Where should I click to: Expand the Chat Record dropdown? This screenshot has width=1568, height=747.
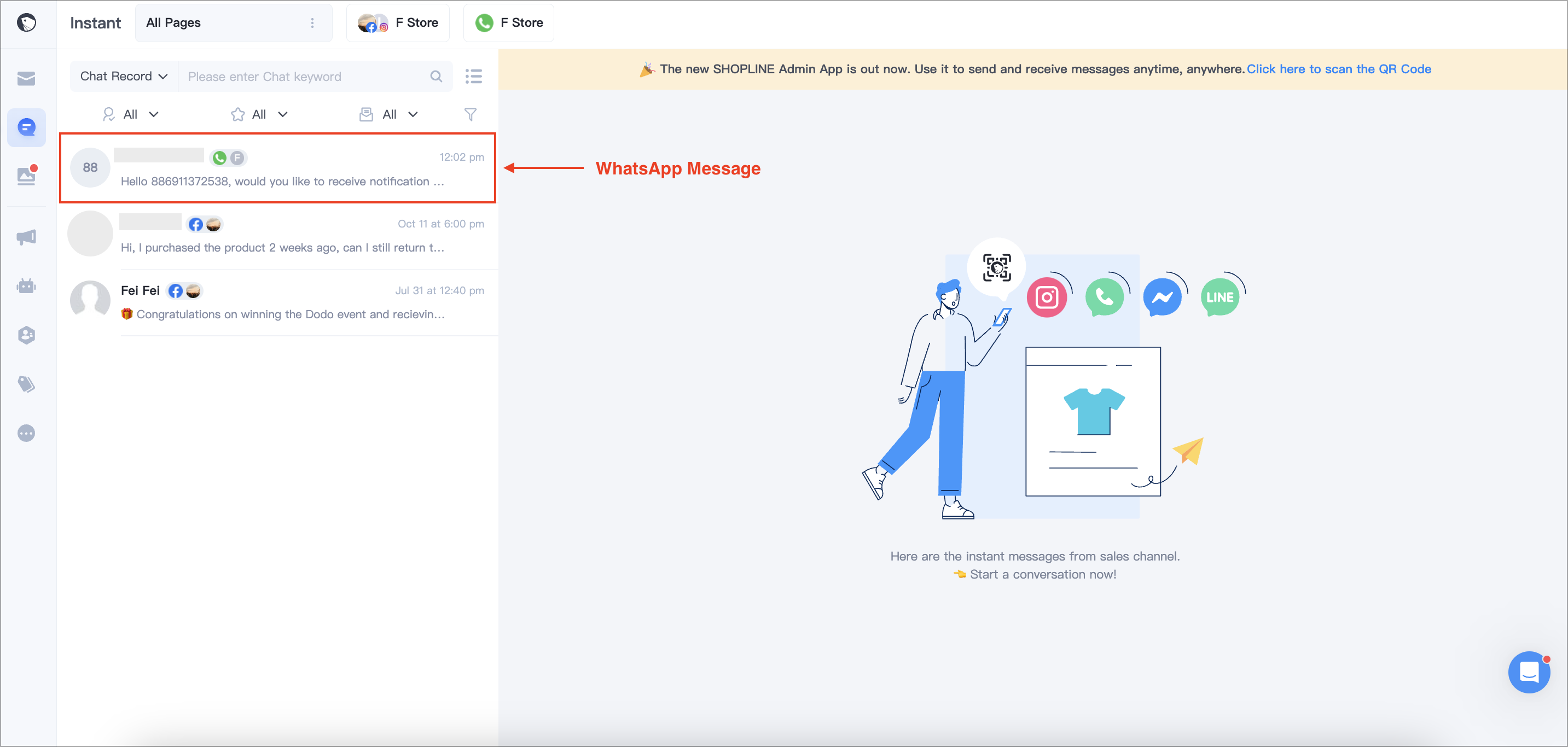click(124, 76)
